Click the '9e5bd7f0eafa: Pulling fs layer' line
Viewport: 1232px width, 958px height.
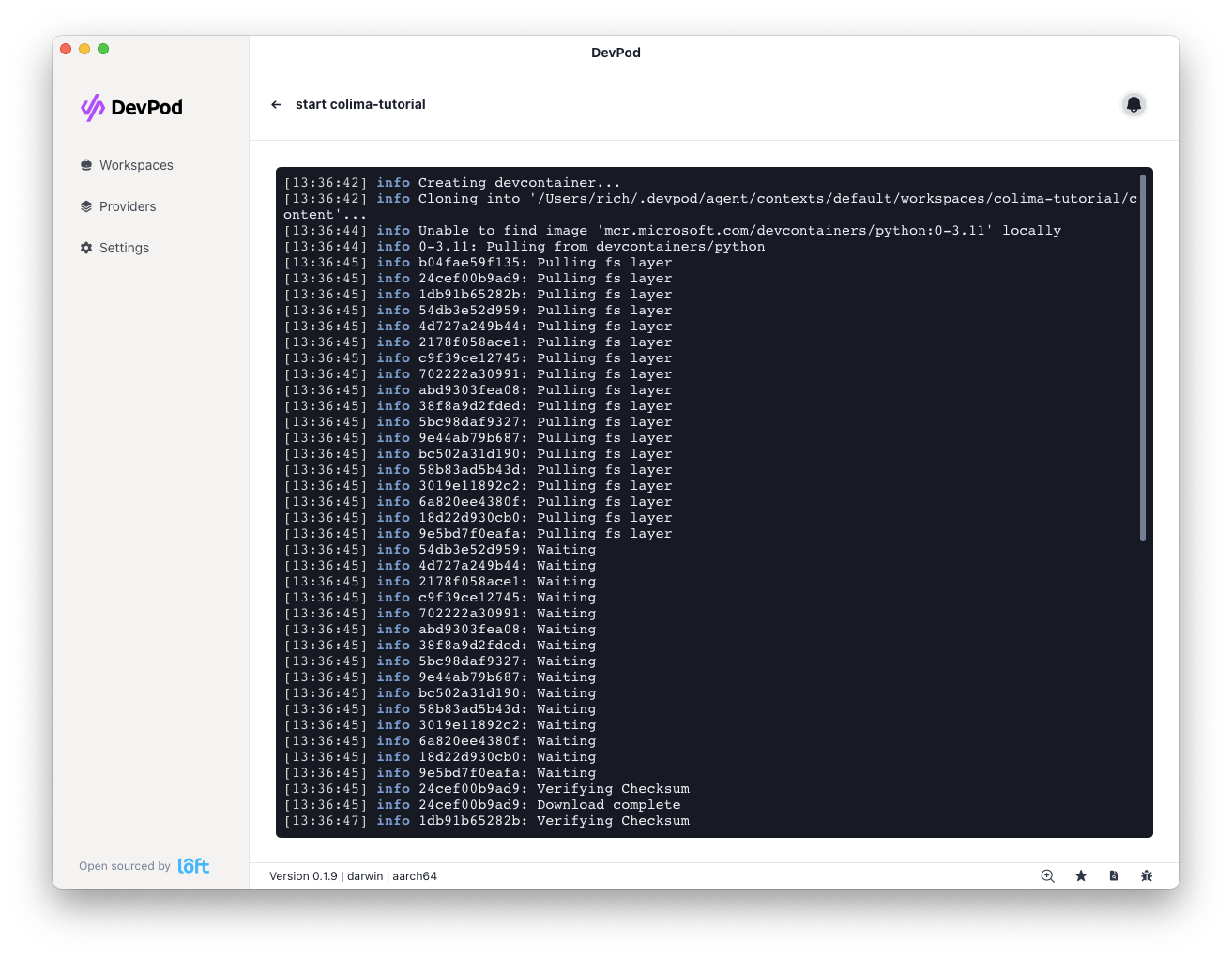click(x=478, y=534)
